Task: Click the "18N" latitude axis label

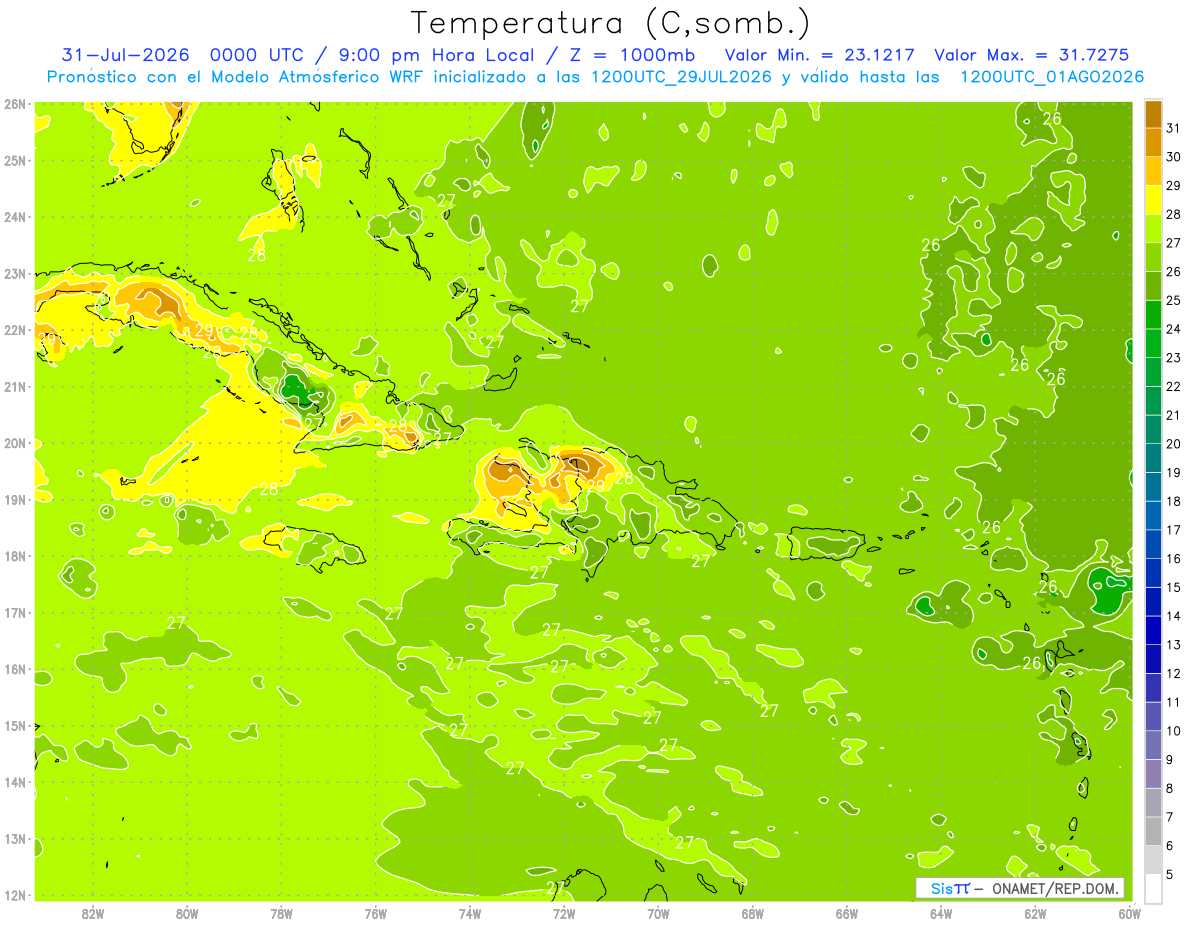Action: 14,556
